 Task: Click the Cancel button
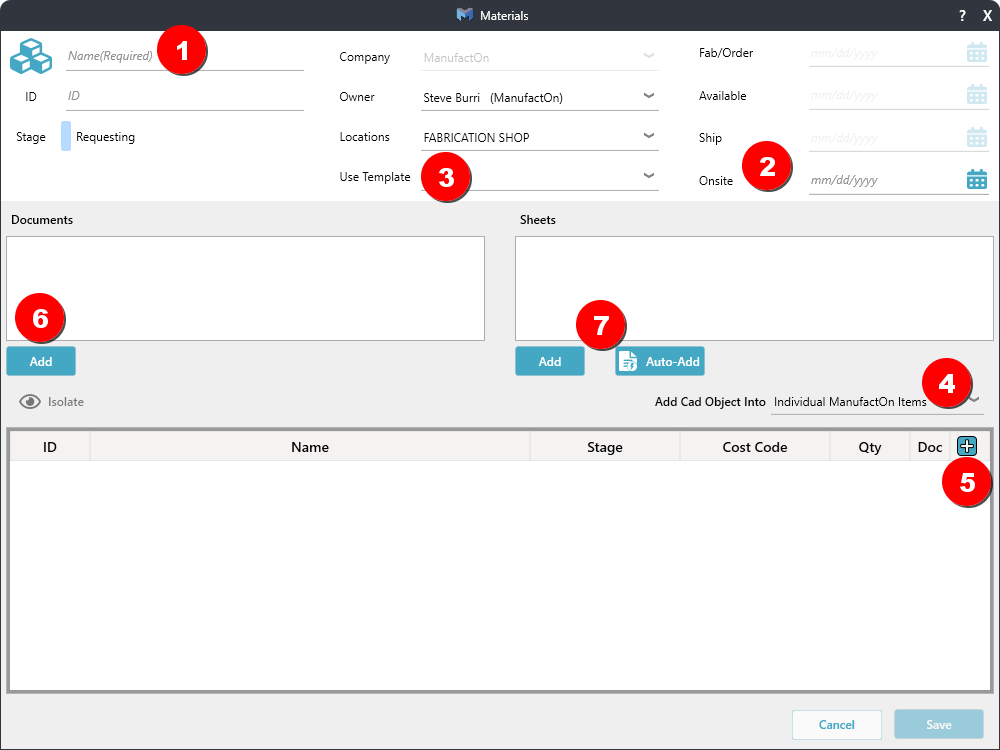[x=836, y=725]
